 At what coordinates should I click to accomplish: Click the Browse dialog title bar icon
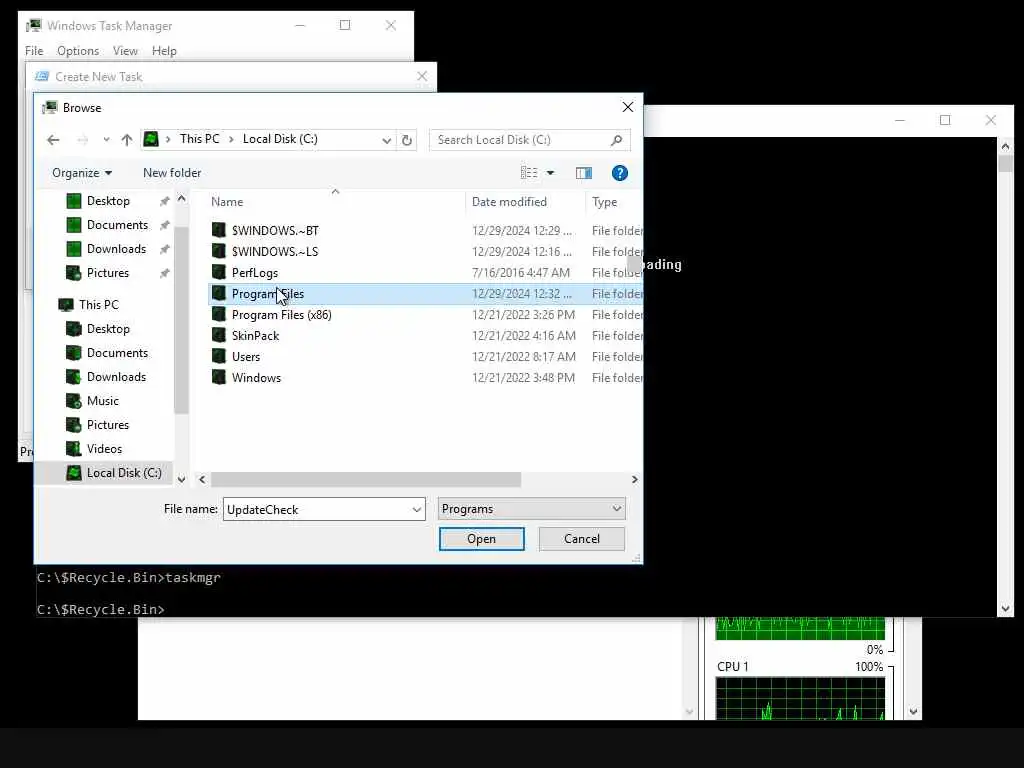pyautogui.click(x=50, y=108)
